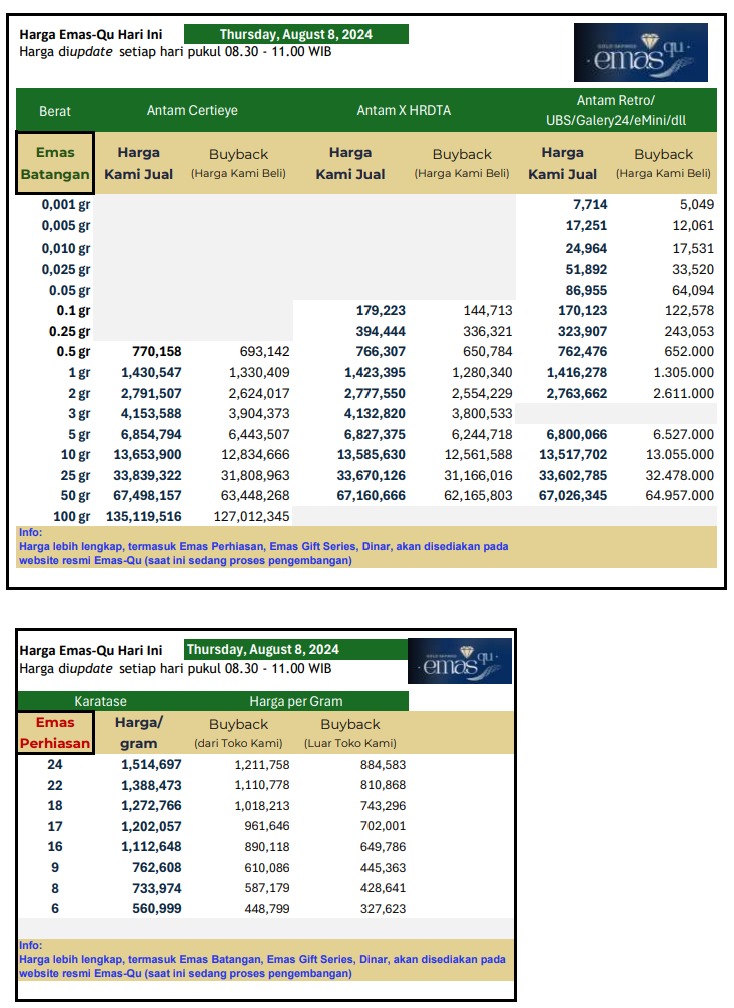The image size is (734, 1008).
Task: Select price 7,714
Action: [590, 204]
